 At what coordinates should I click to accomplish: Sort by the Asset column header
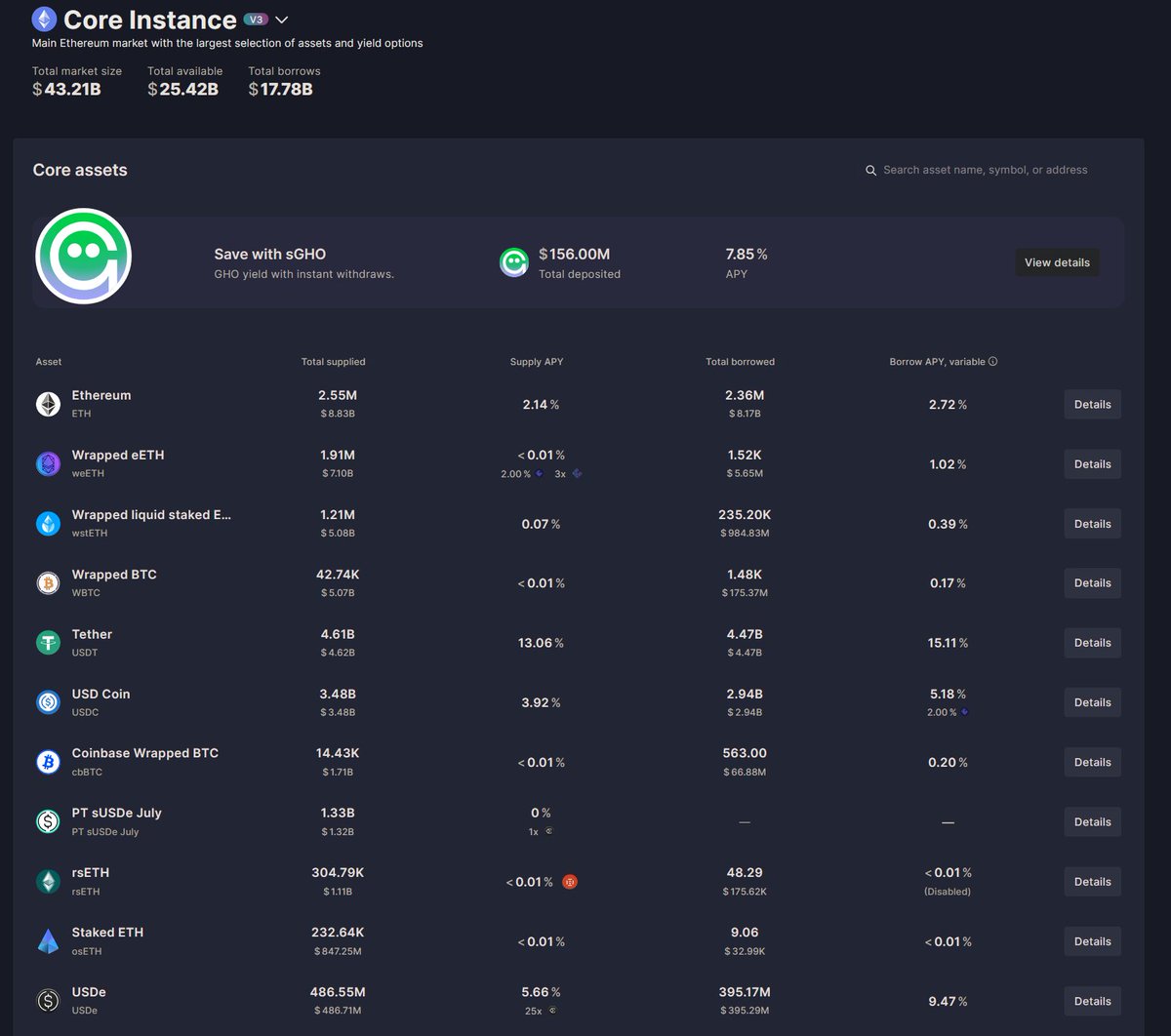pos(49,362)
